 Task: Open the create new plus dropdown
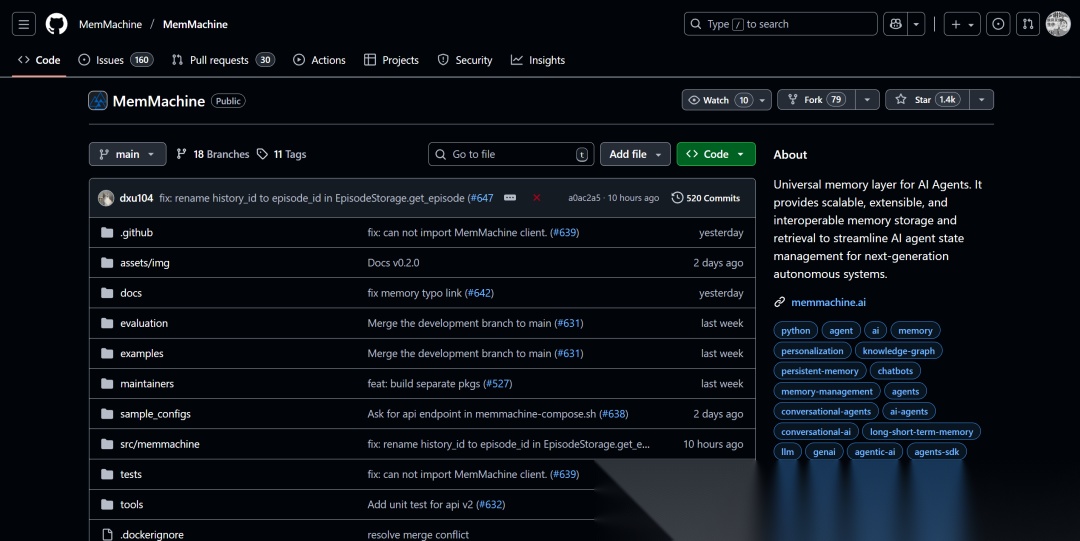coord(962,24)
